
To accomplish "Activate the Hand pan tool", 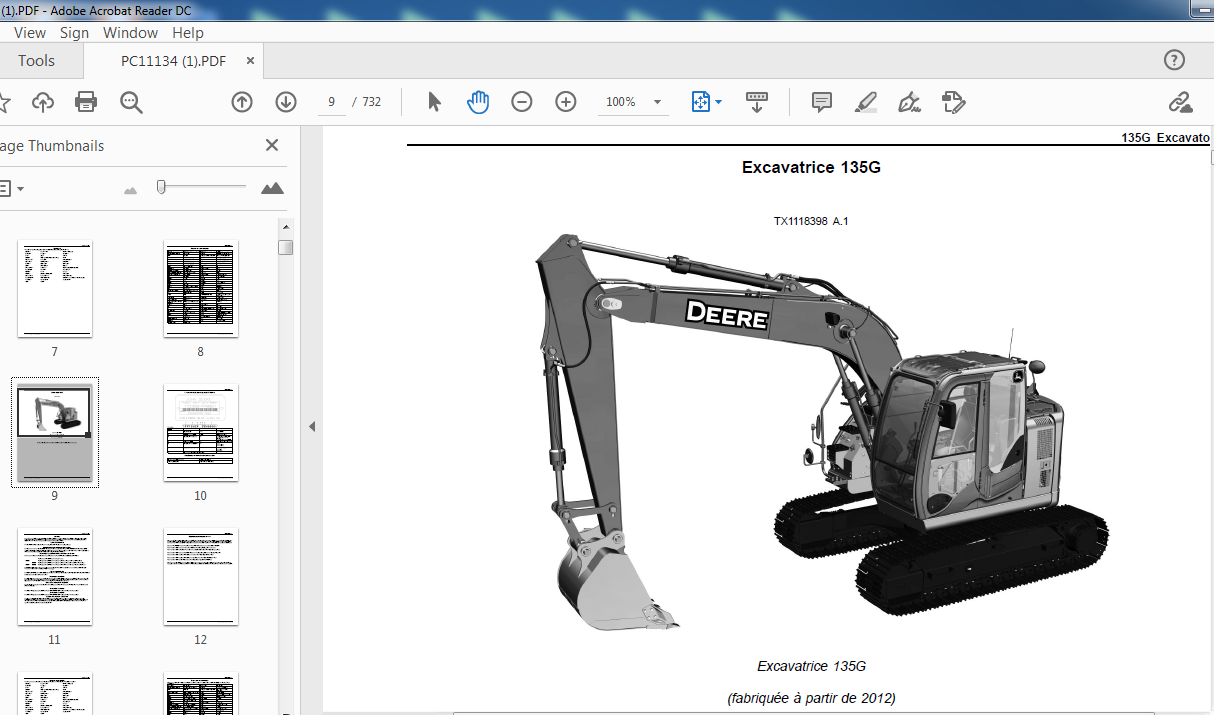I will pyautogui.click(x=478, y=102).
